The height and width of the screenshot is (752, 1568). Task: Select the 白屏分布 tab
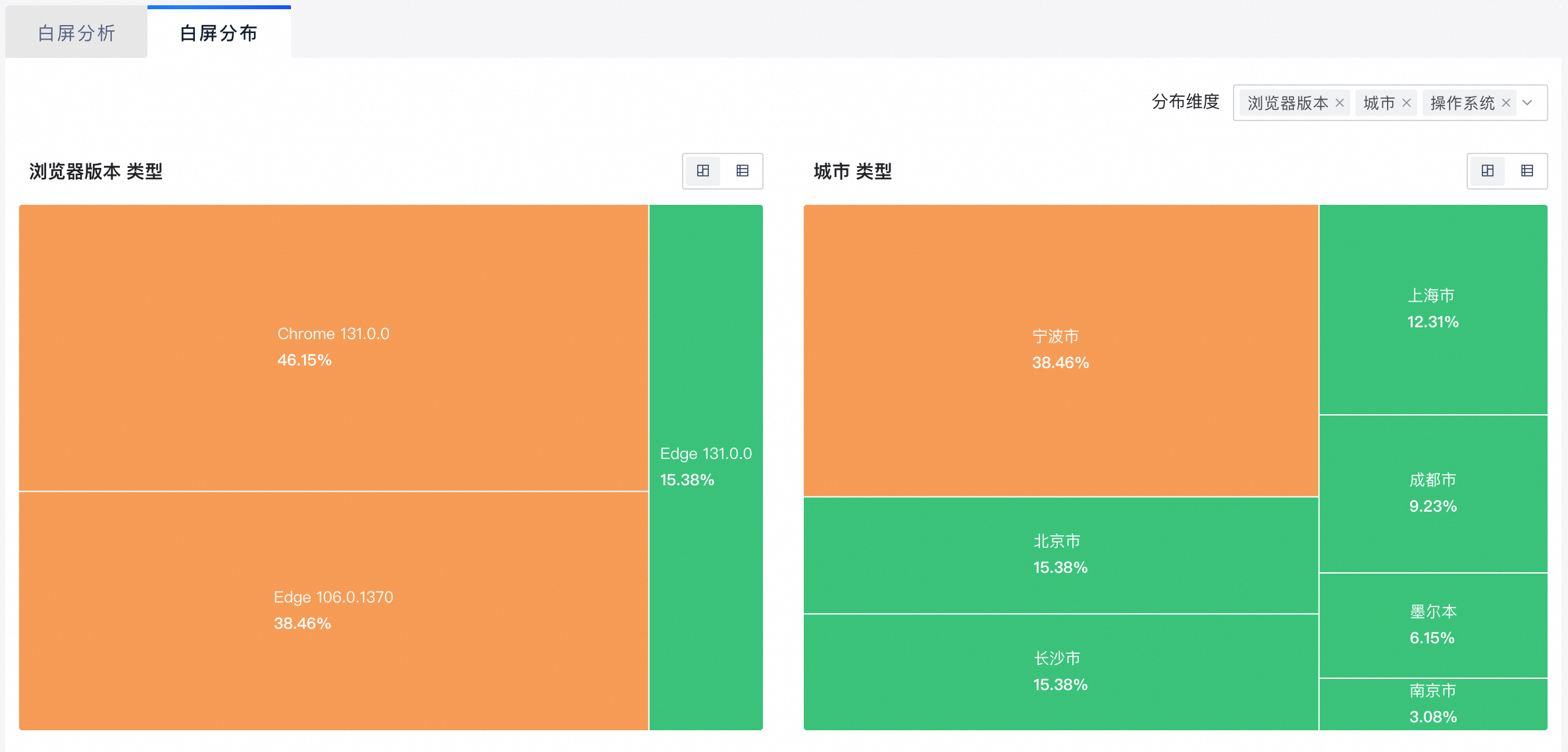pos(219,32)
